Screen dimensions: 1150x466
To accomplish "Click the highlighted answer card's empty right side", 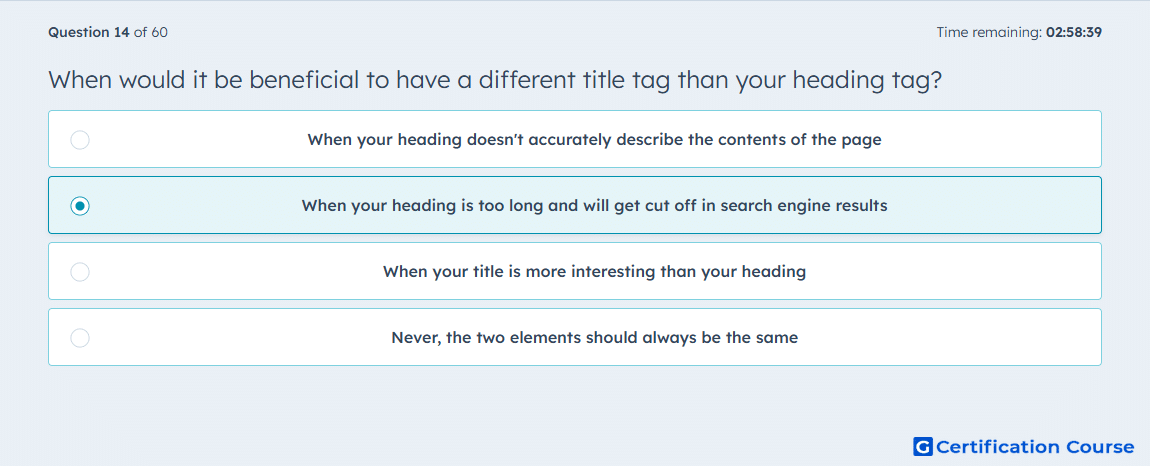I will [997, 205].
